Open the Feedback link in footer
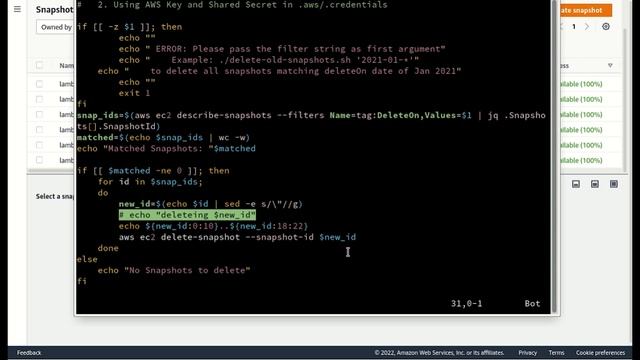 click(29, 353)
